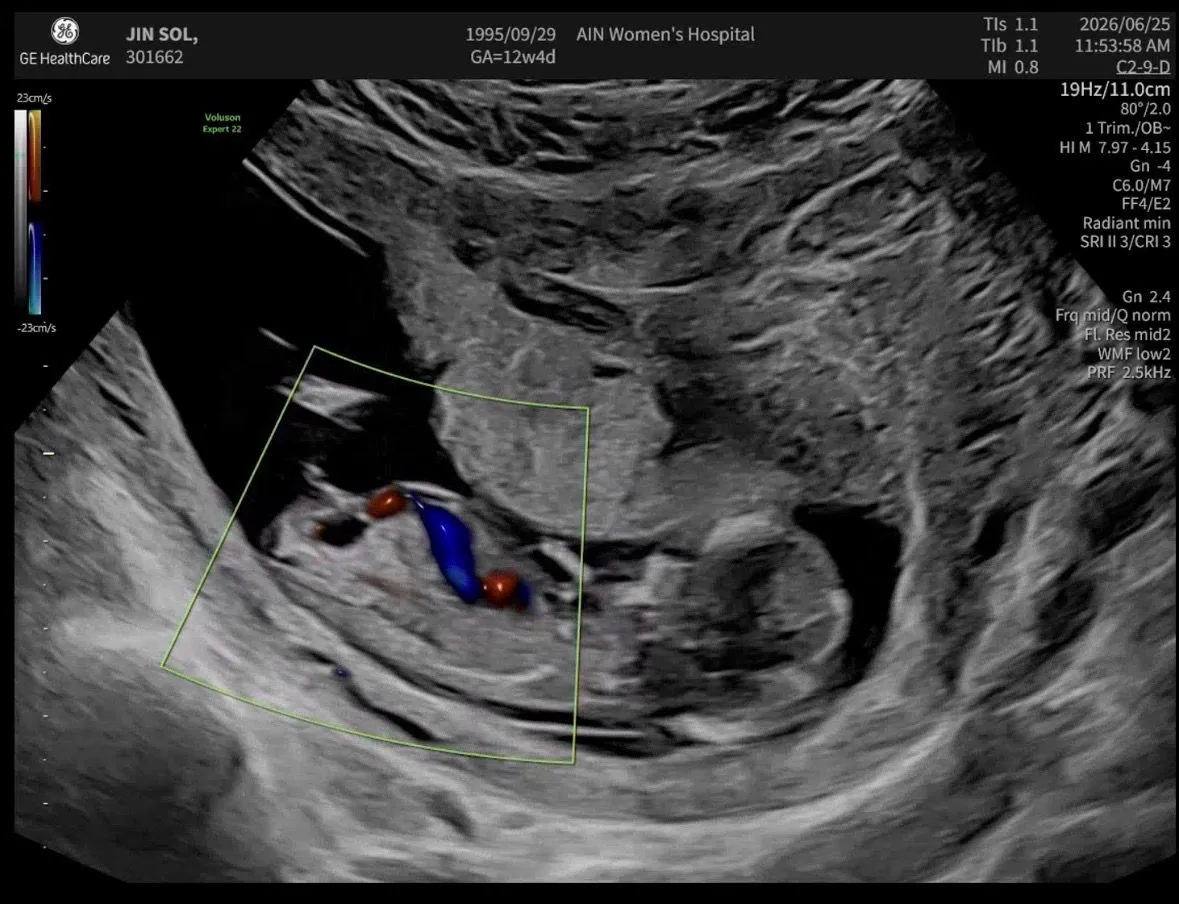
Task: Click the PRF 2.5kHz setting
Action: coord(1129,372)
